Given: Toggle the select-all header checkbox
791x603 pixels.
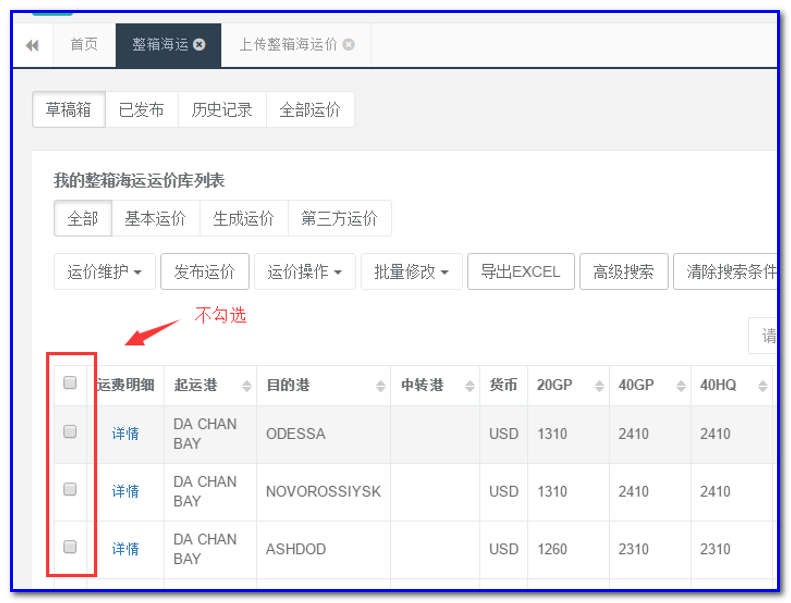Looking at the screenshot, I should coord(70,382).
